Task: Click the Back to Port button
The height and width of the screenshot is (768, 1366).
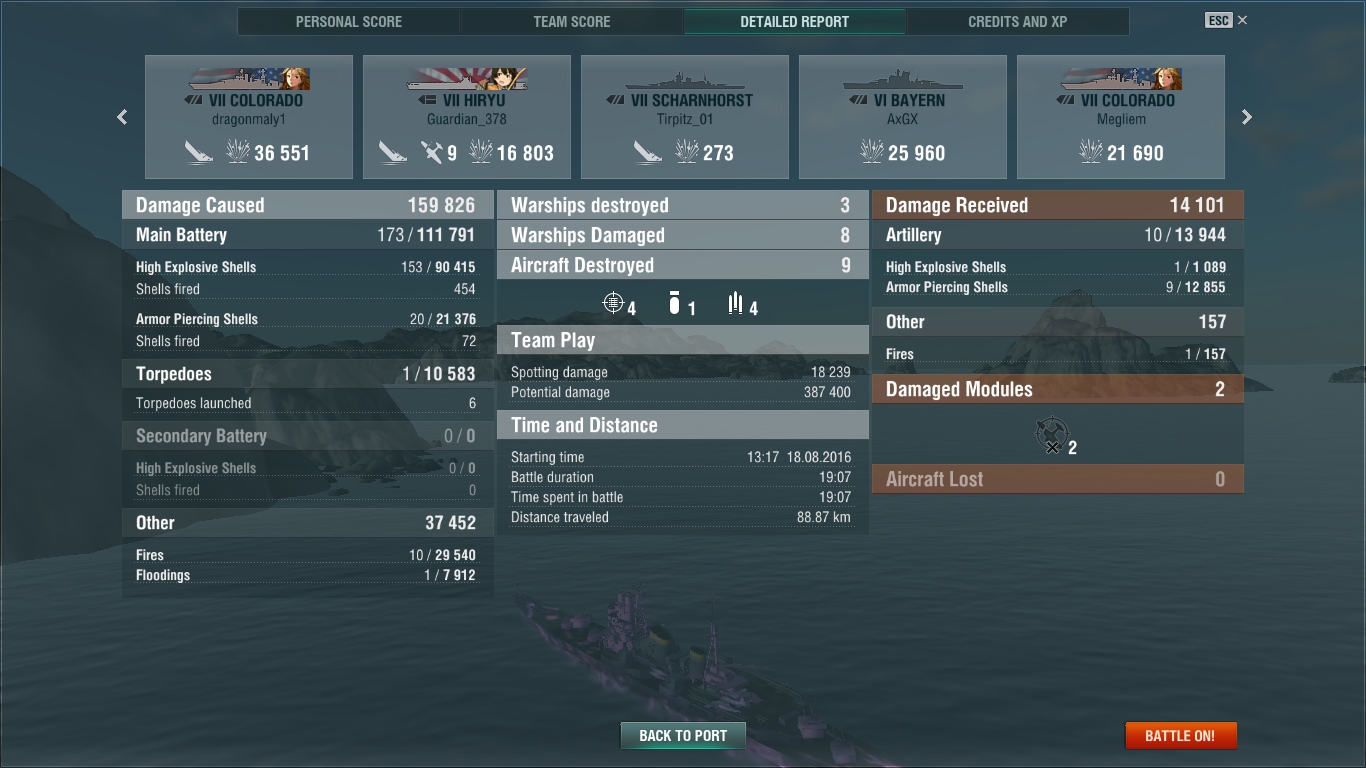Action: pos(683,735)
